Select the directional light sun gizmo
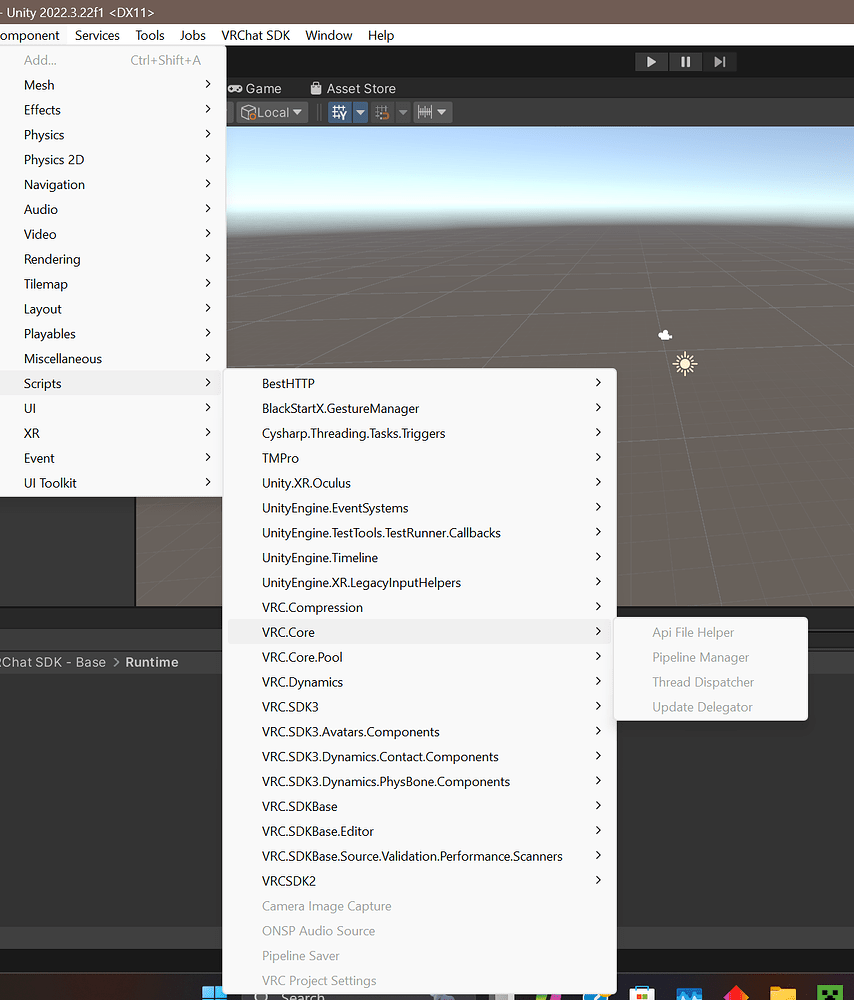The height and width of the screenshot is (1000, 854). tap(685, 364)
